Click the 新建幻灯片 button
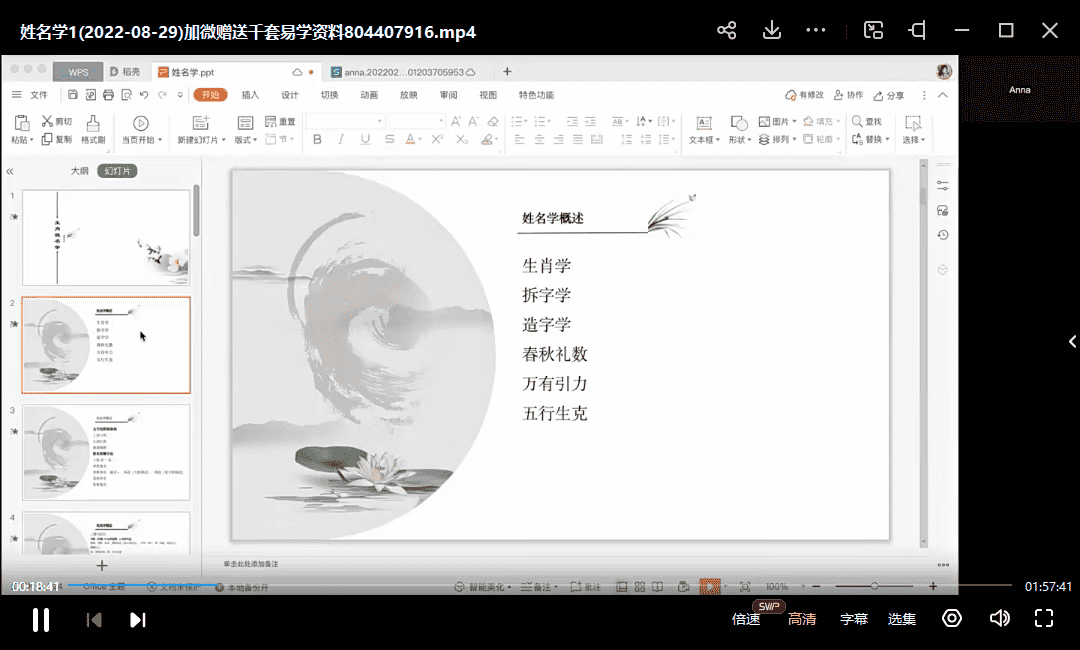The height and width of the screenshot is (650, 1080). coord(201,128)
